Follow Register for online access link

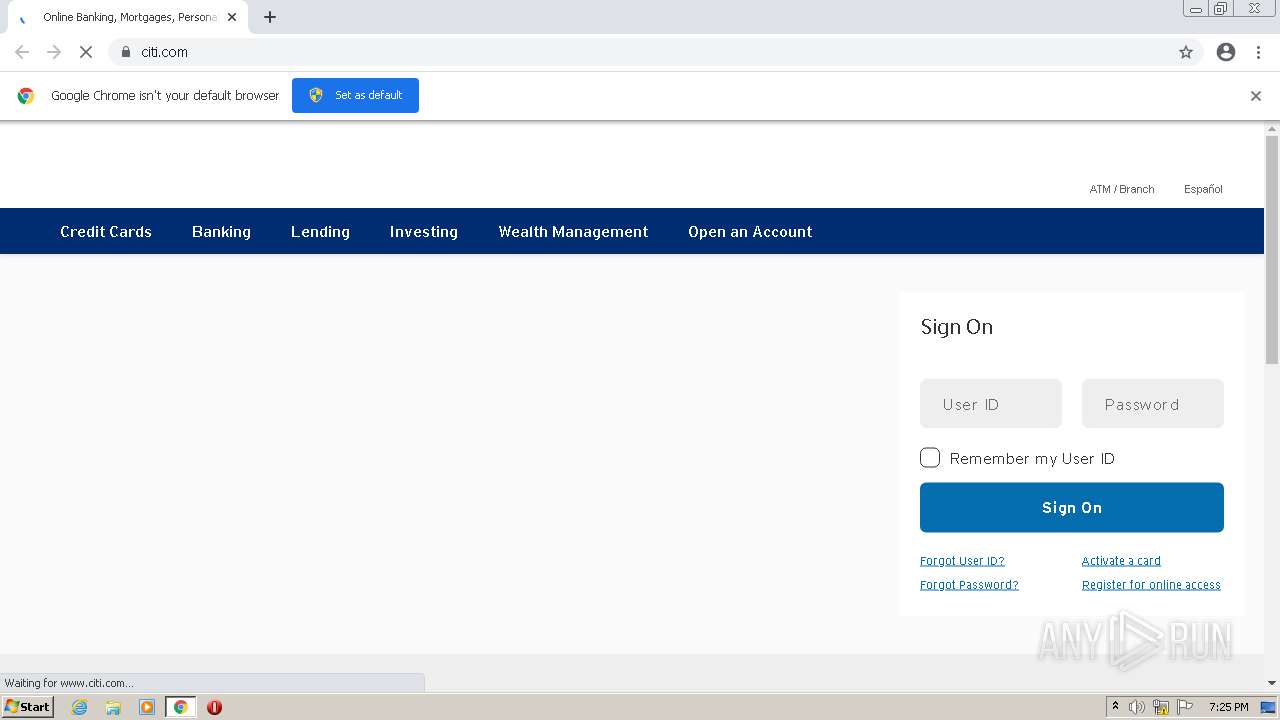click(1151, 585)
